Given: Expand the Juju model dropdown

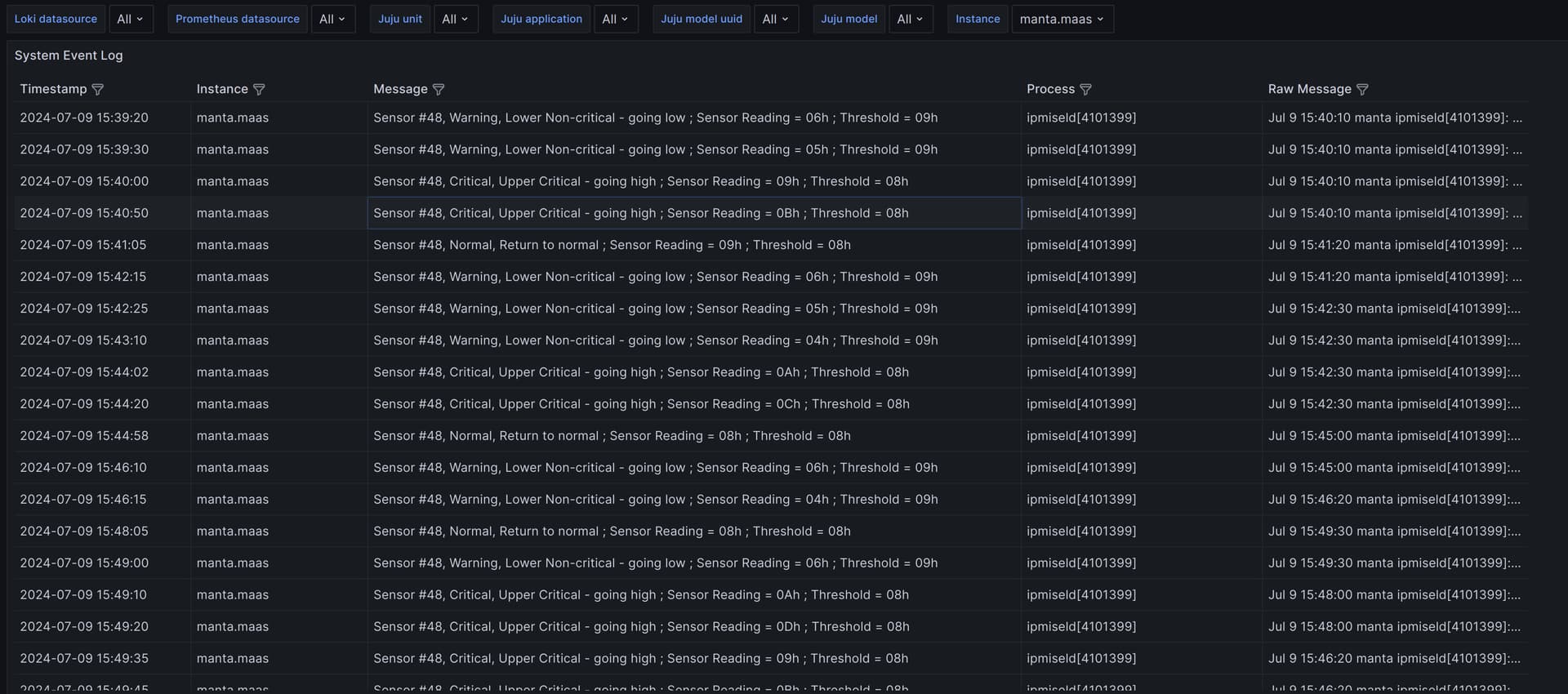Looking at the screenshot, I should click(x=910, y=19).
